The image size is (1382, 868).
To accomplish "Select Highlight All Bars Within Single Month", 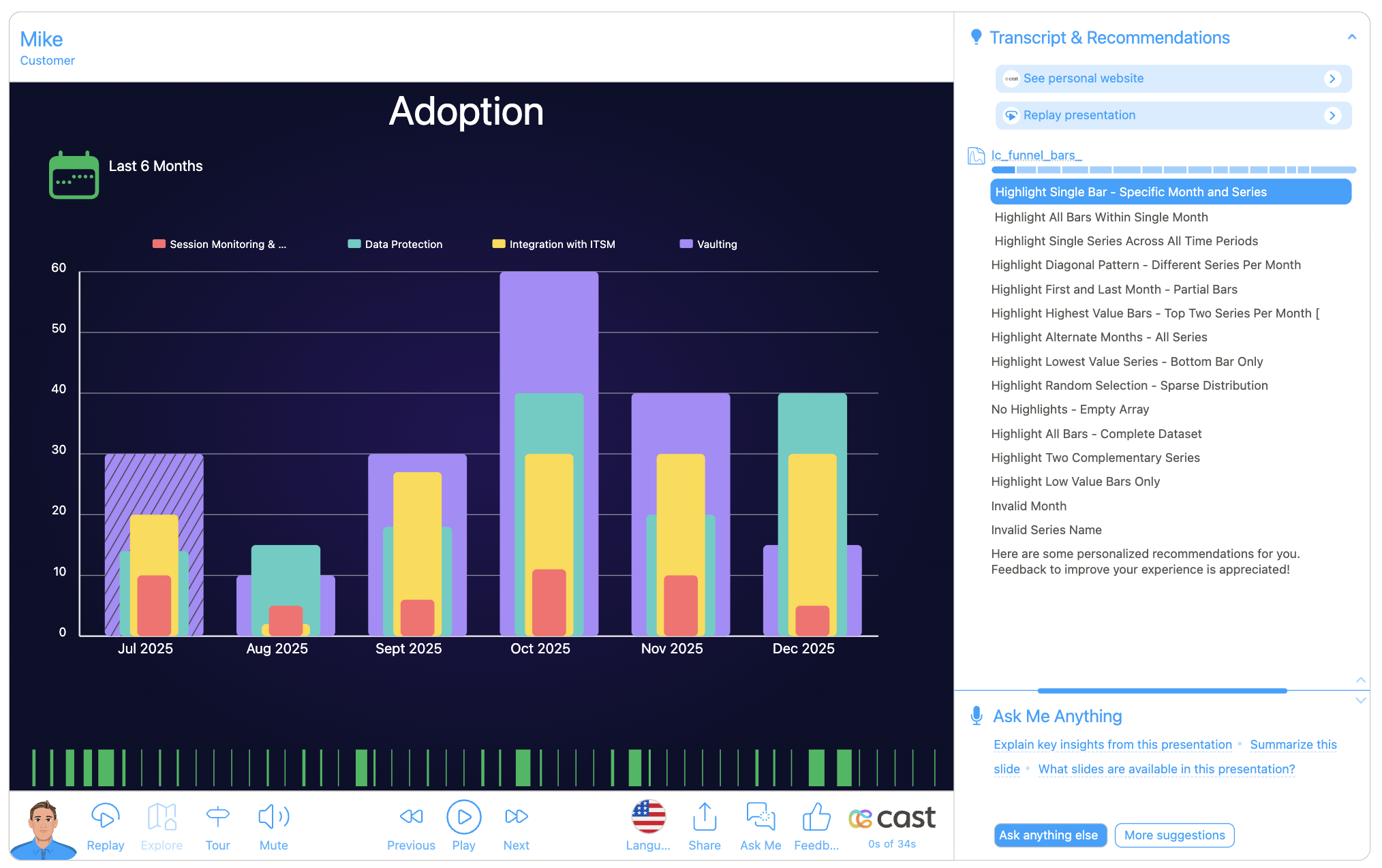I will click(x=1101, y=217).
